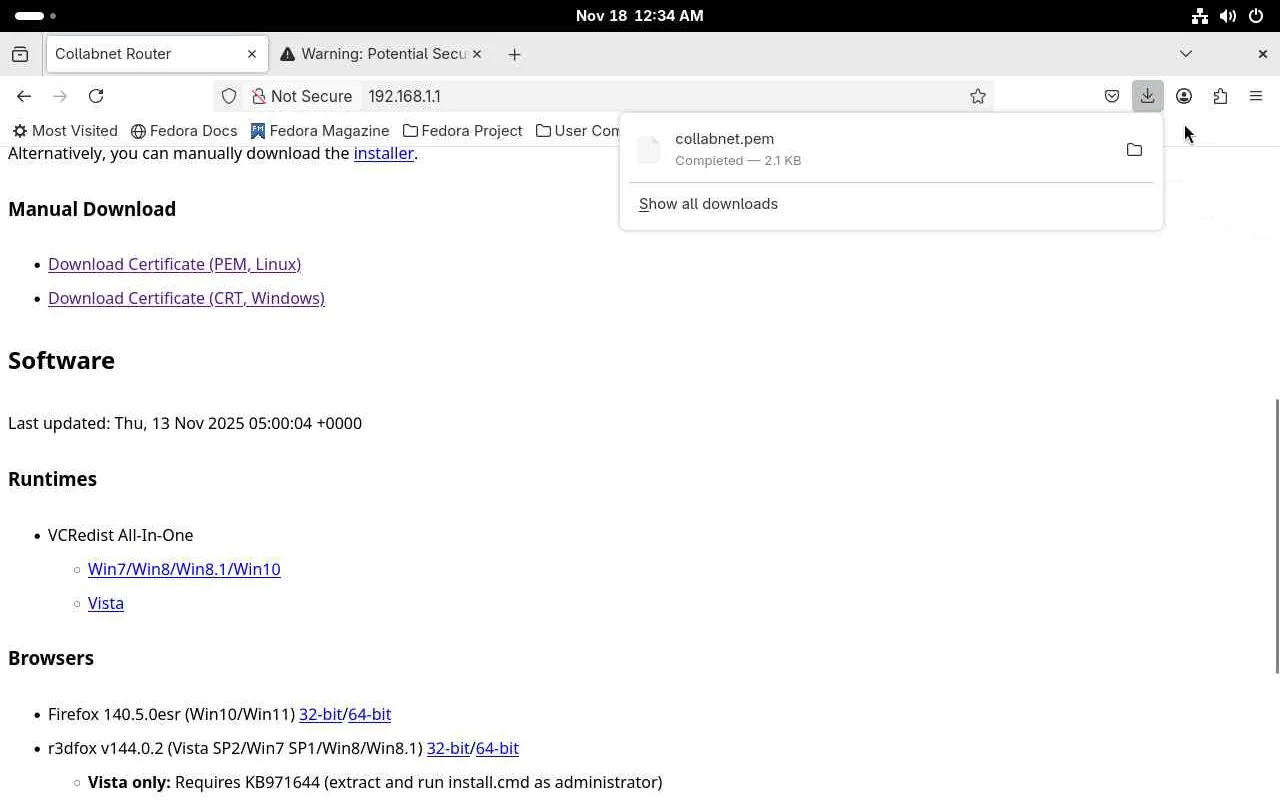
Task: Close the Warning: Potential Security tab
Action: 477,54
